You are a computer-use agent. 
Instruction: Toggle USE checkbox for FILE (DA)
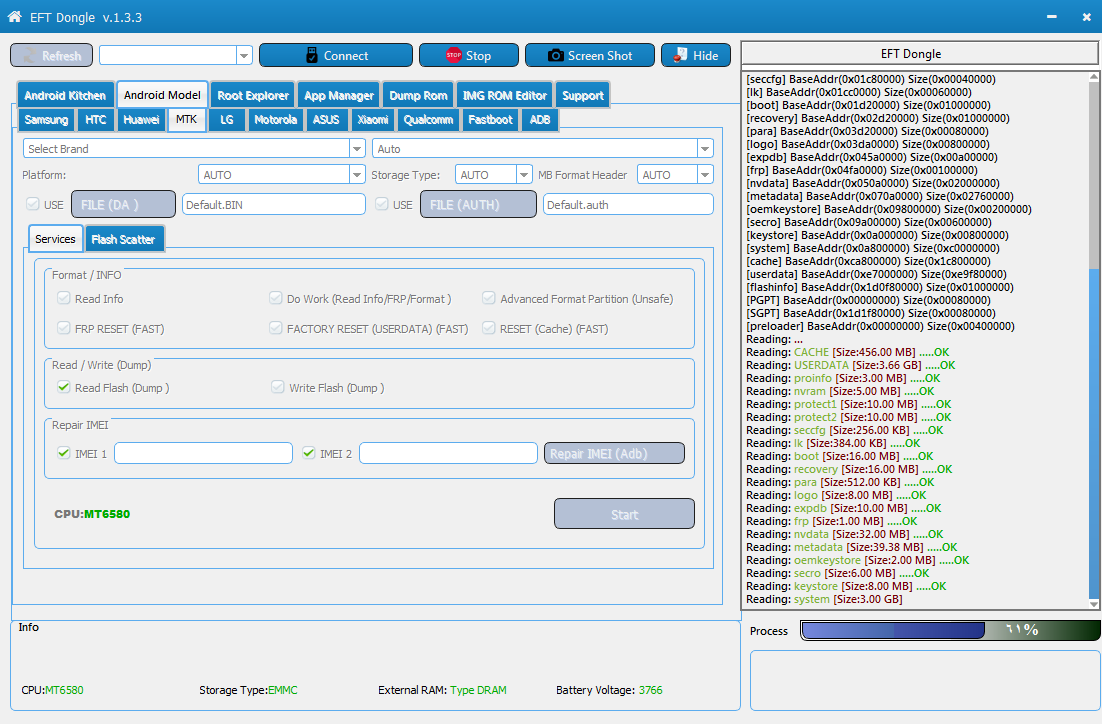click(x=32, y=204)
